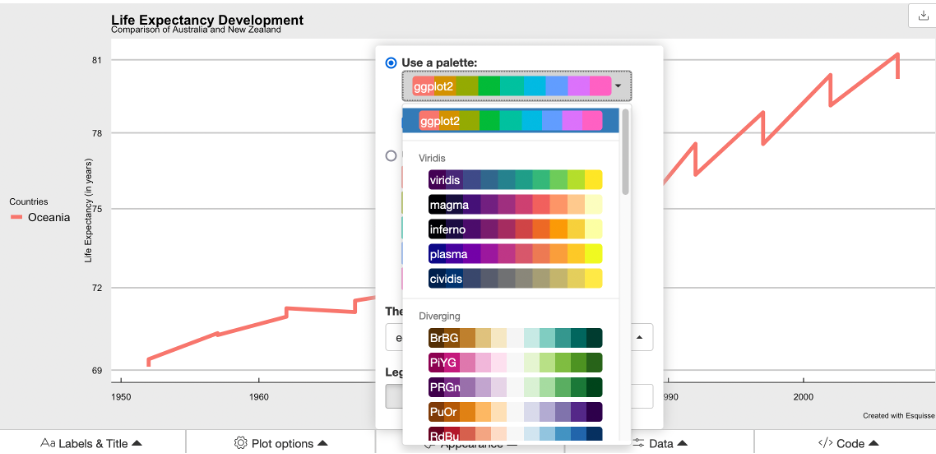The height and width of the screenshot is (454, 936).
Task: Click the download plot icon
Action: tap(920, 16)
